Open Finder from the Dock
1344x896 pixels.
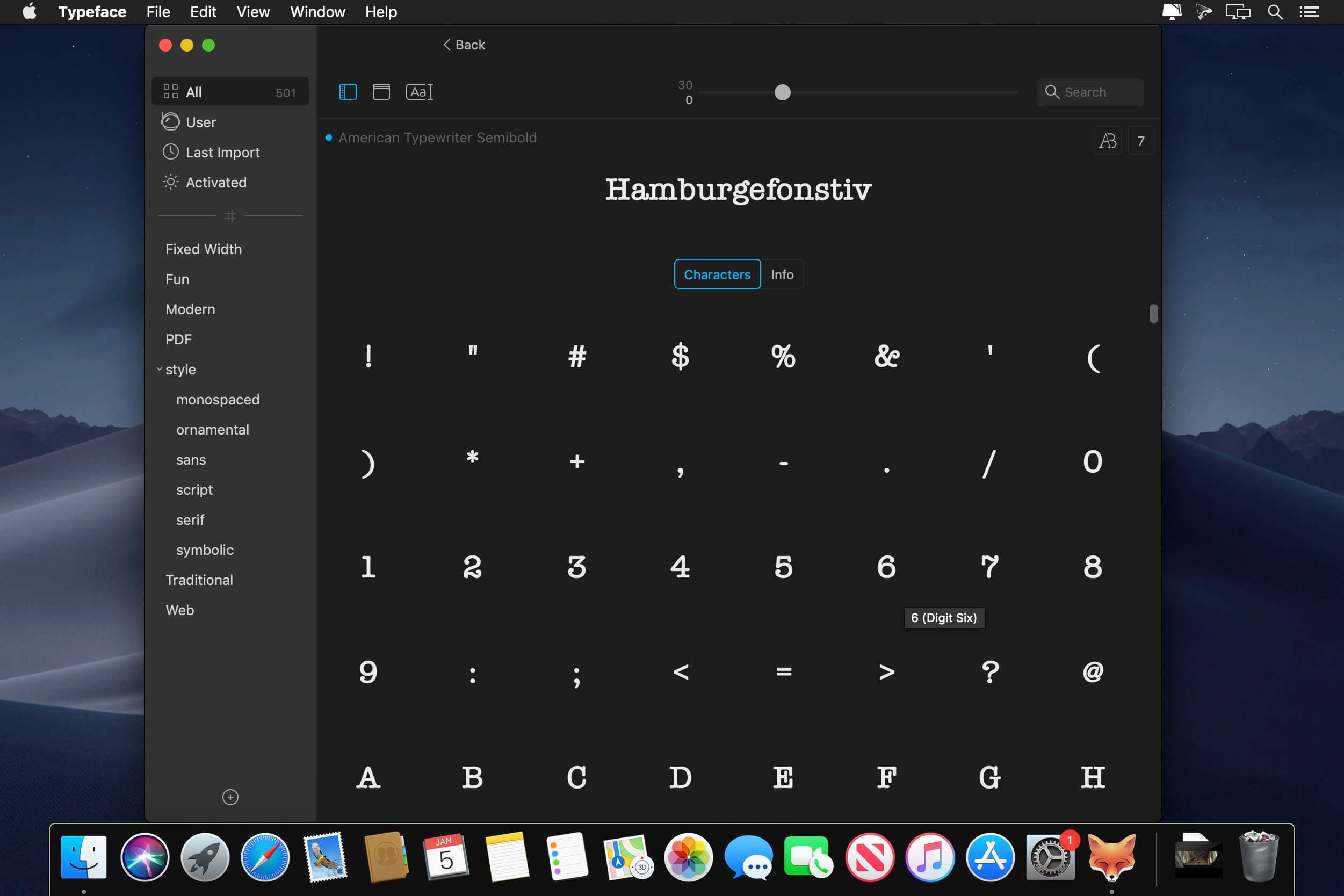(x=83, y=857)
